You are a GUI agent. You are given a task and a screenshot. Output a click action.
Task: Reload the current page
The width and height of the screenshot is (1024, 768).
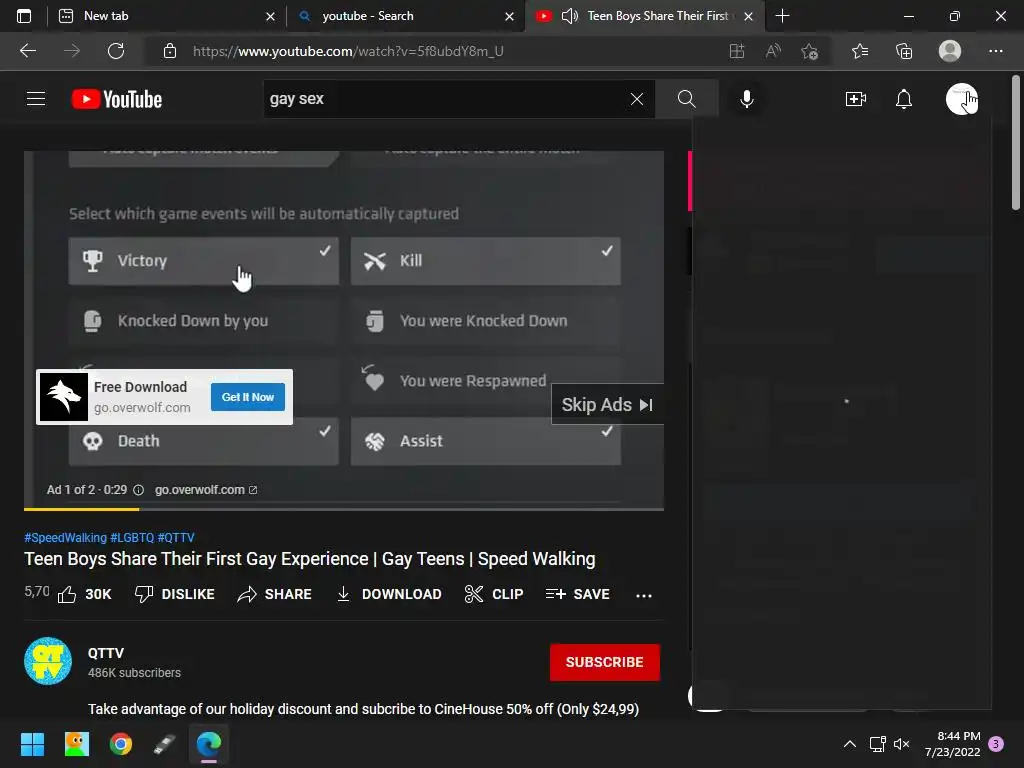(116, 51)
